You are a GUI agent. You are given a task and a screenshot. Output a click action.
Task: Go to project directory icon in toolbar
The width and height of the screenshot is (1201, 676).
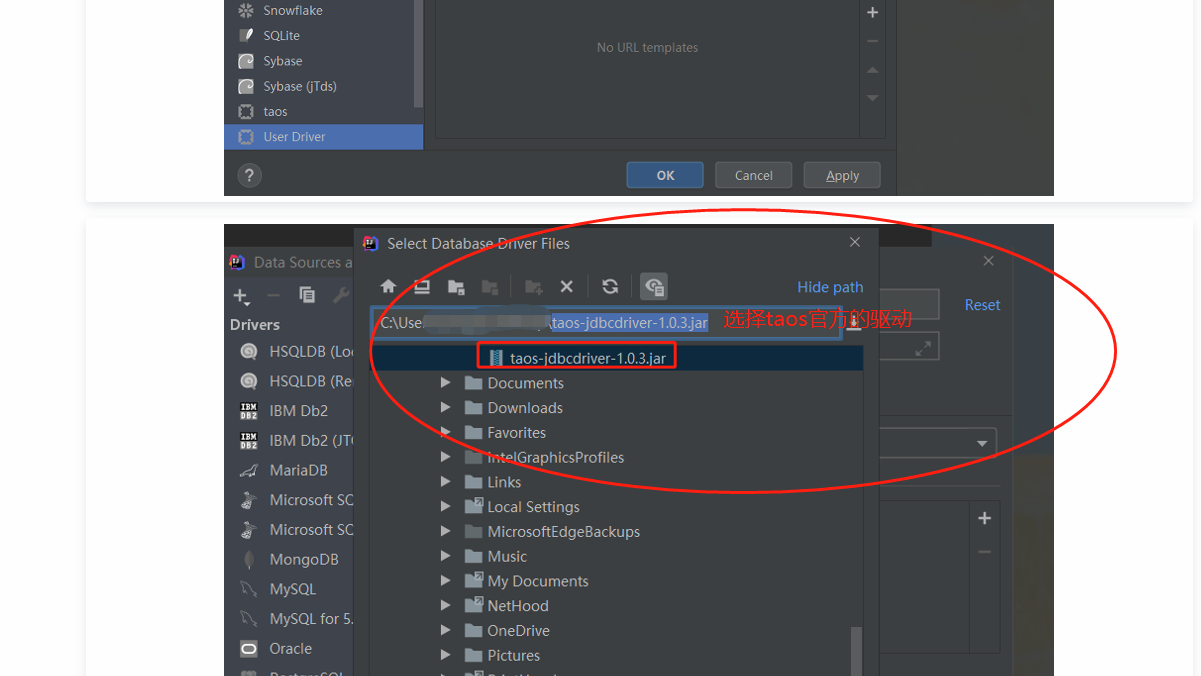click(x=456, y=287)
